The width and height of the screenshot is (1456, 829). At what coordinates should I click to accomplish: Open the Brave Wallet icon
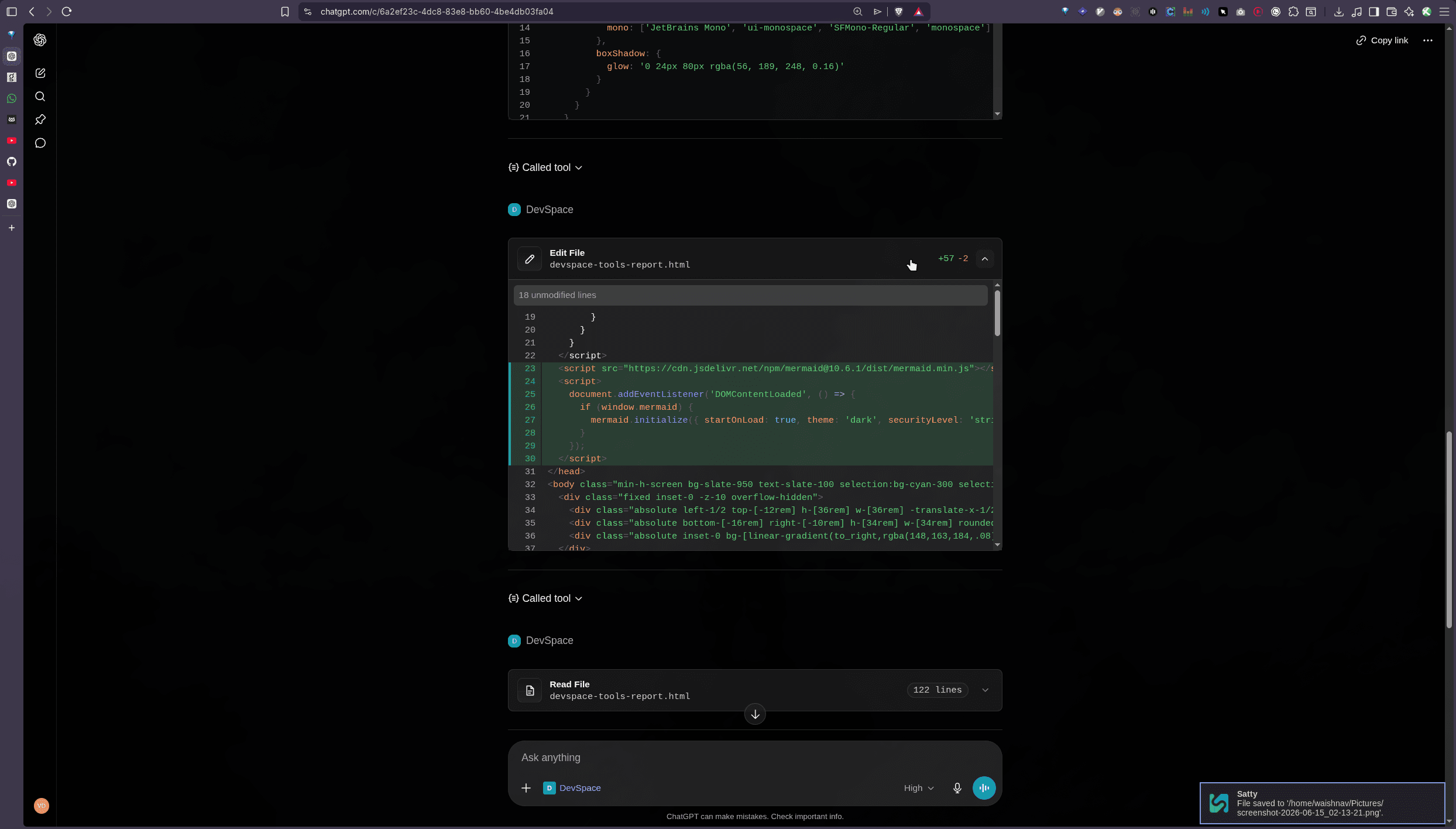pyautogui.click(x=1392, y=12)
